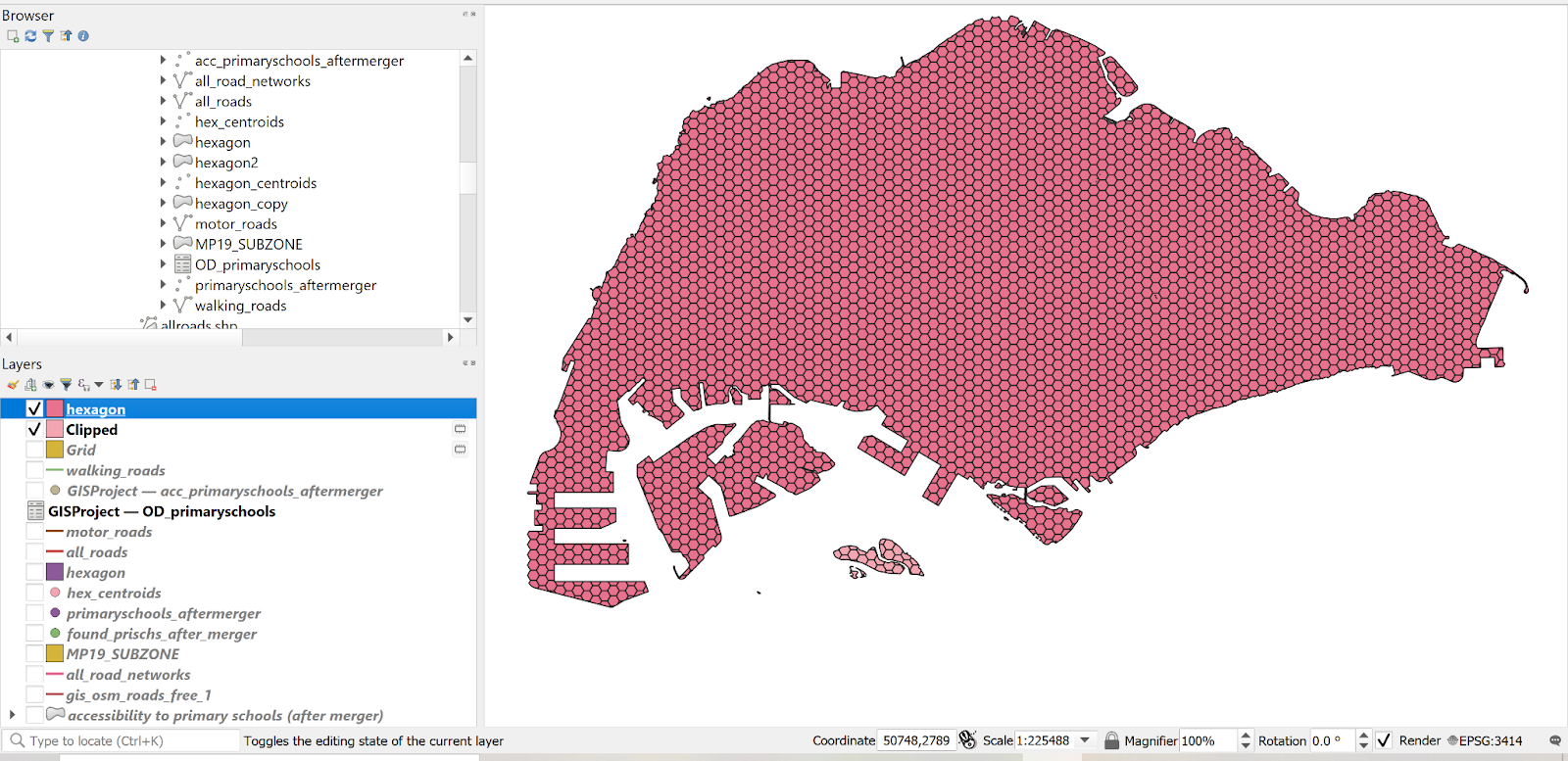The image size is (1568, 761).
Task: Expand accessibility to primary schools layer group
Action: (12, 716)
